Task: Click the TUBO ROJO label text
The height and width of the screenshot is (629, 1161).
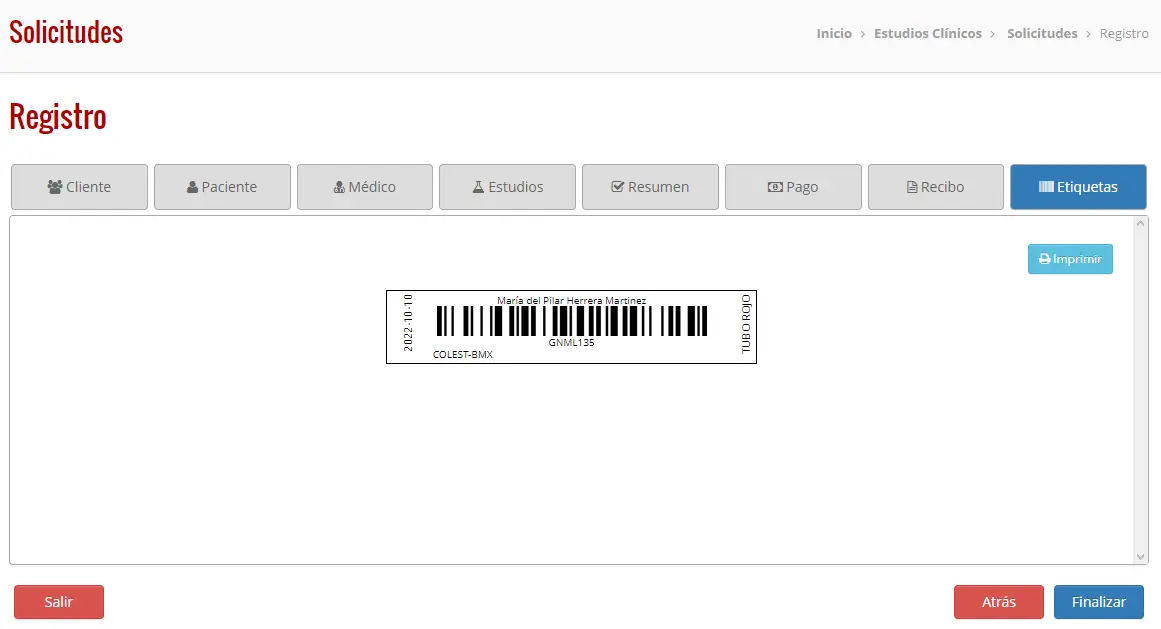Action: click(746, 324)
